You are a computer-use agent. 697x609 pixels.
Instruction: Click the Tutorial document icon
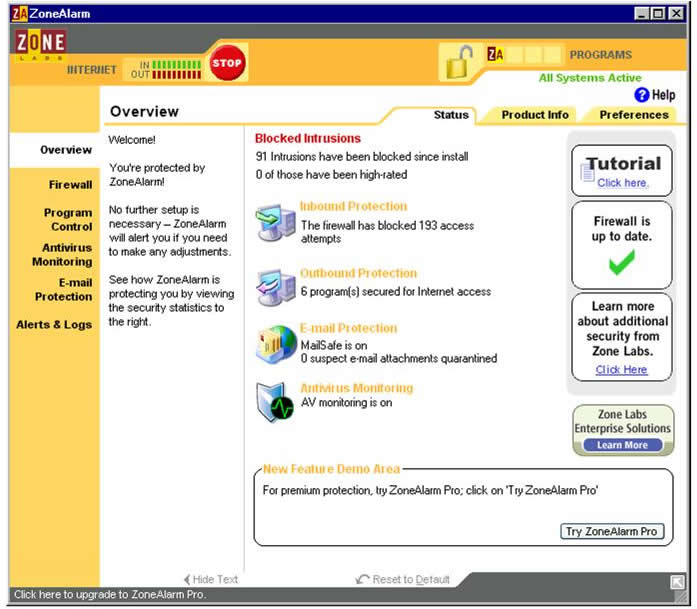[587, 172]
